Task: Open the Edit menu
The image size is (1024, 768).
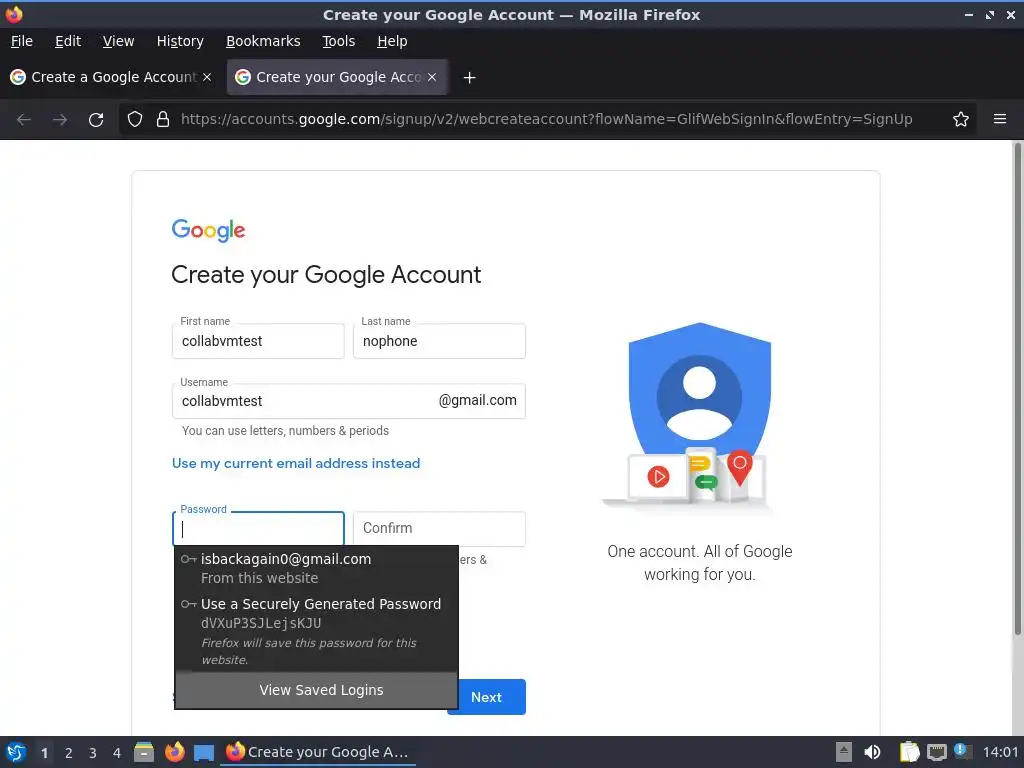Action: (68, 41)
